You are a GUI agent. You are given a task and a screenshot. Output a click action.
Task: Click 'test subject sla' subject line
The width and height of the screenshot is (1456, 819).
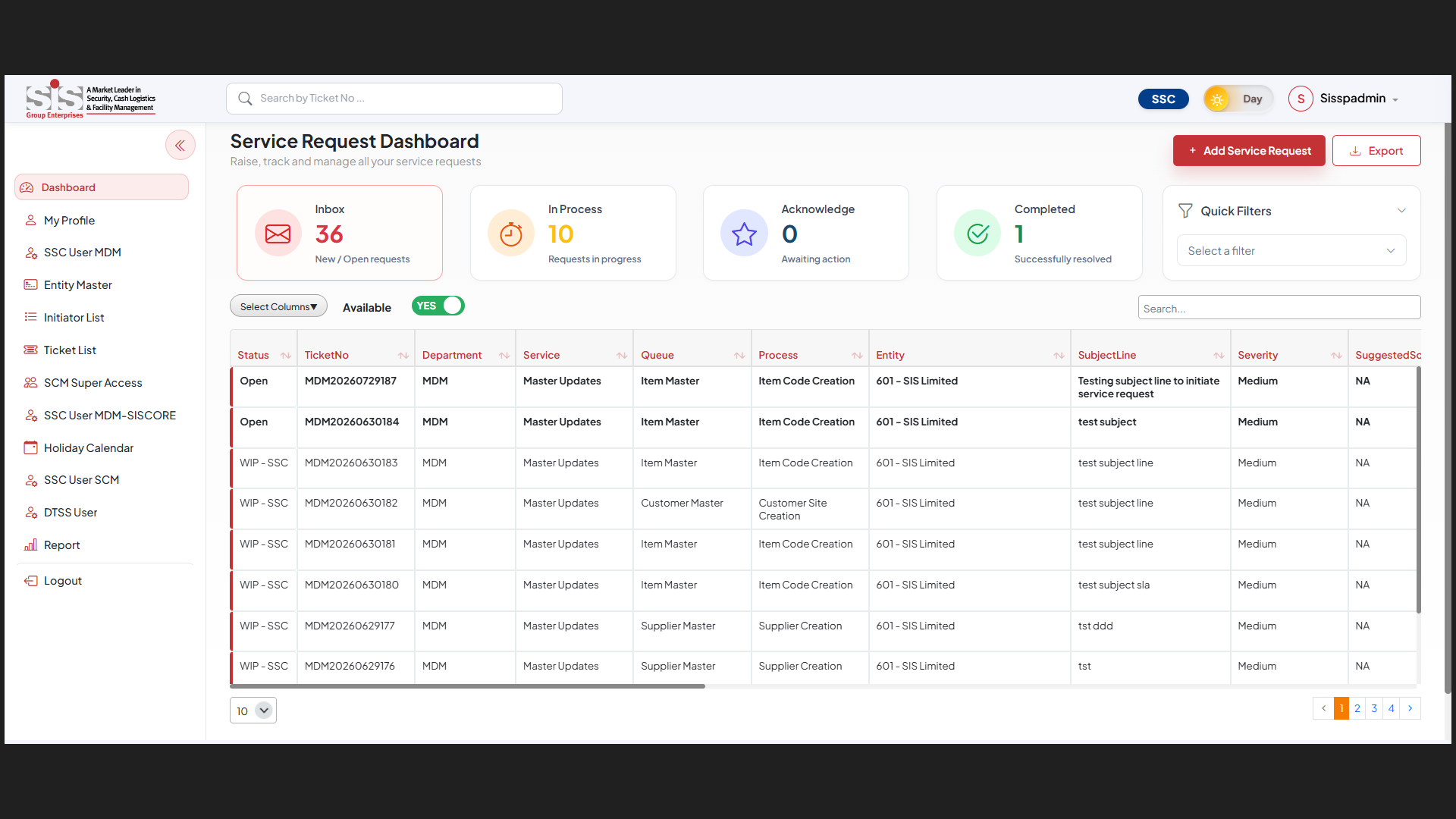1114,585
